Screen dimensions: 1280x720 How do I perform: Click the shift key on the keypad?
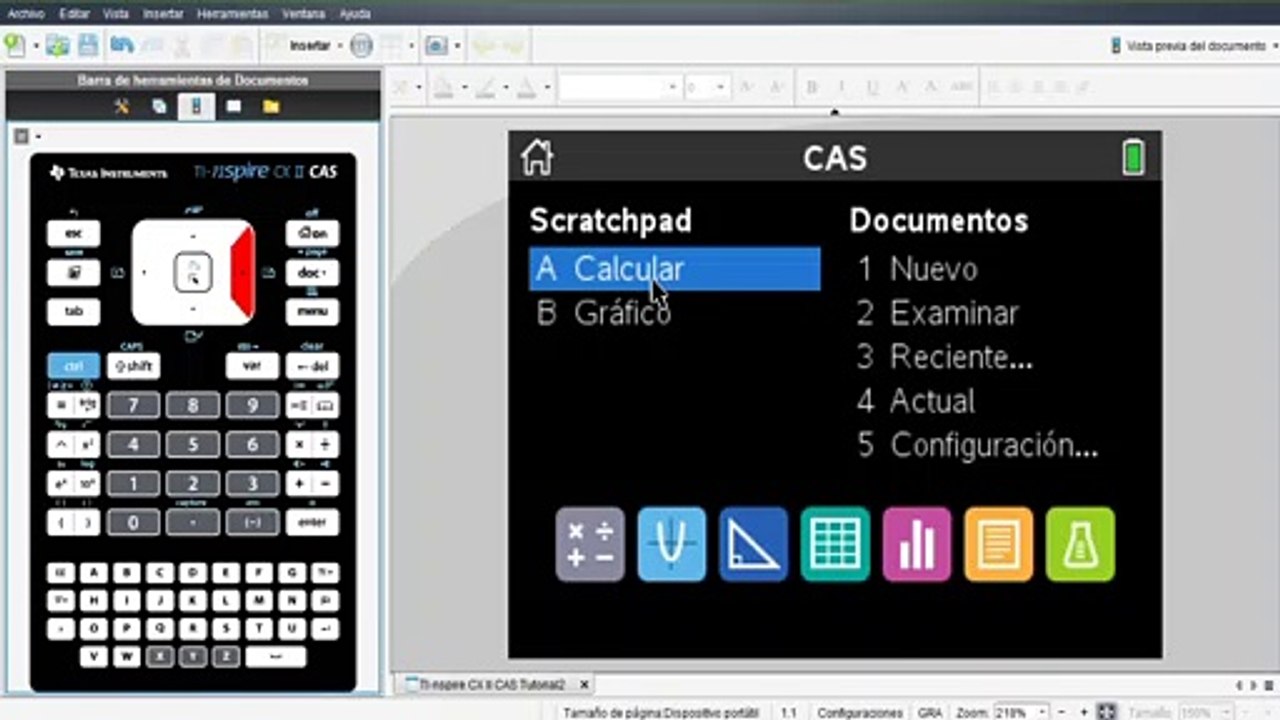point(133,366)
